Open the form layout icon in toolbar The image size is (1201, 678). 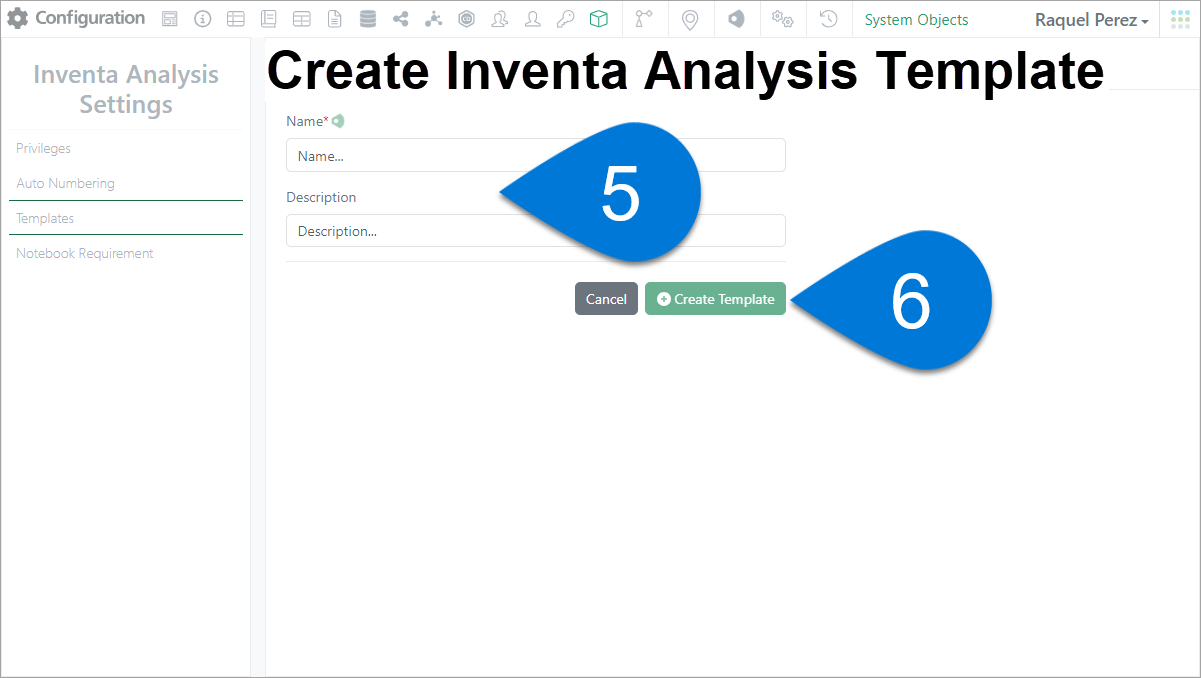click(x=170, y=19)
